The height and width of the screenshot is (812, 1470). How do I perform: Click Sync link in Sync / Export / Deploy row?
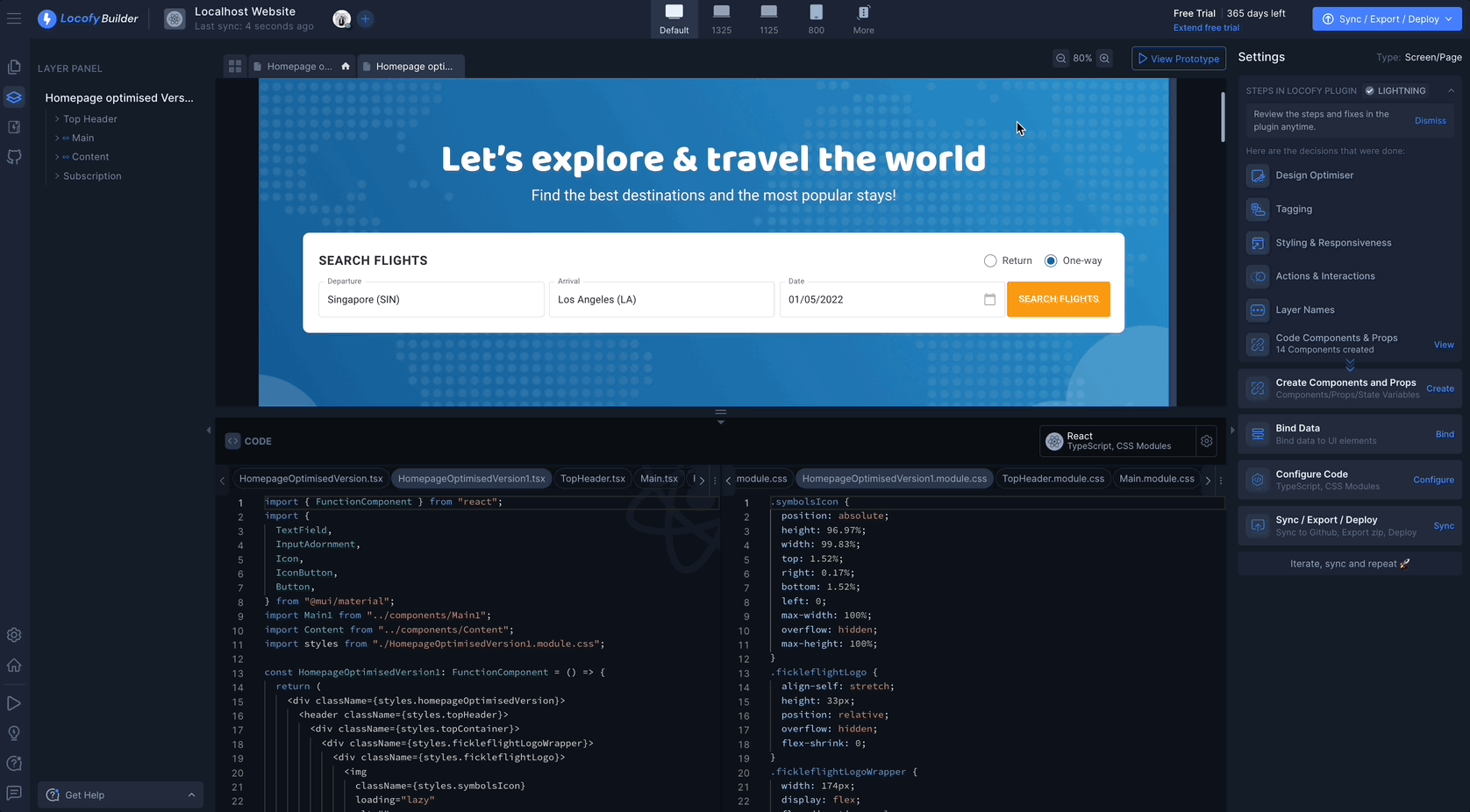point(1444,526)
